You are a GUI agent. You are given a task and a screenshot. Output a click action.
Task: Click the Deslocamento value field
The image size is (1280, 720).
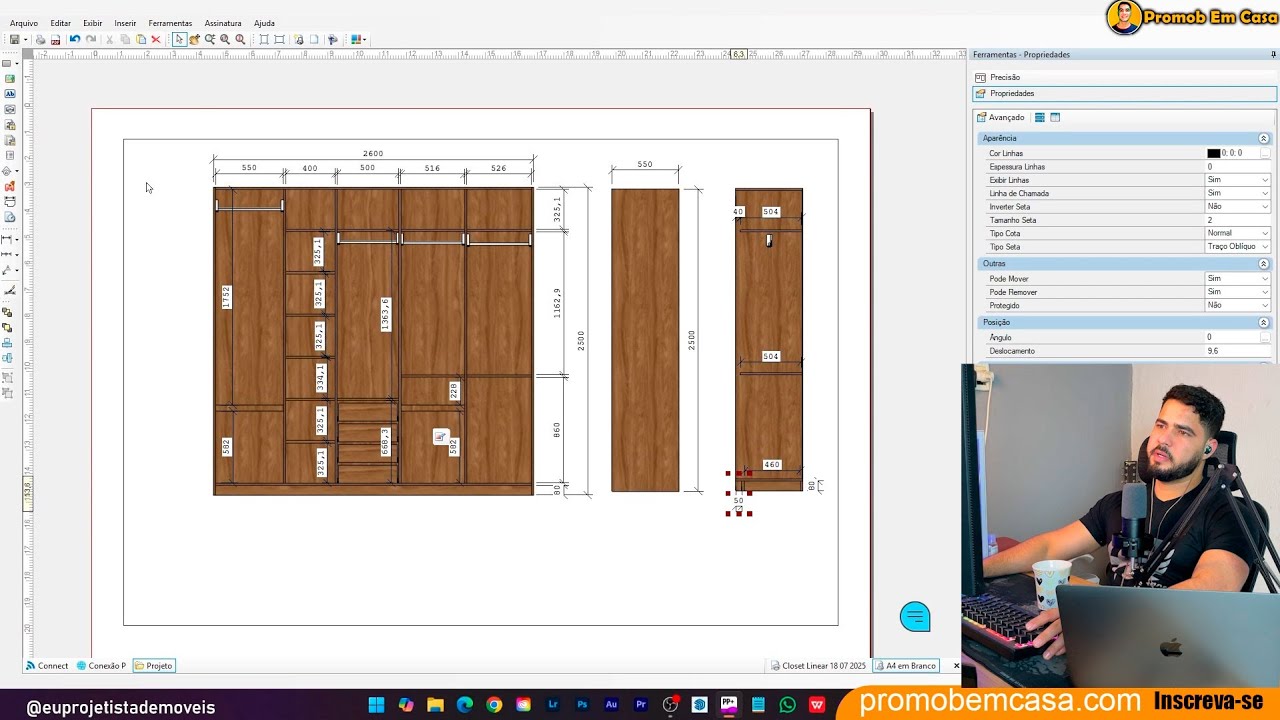point(1238,351)
